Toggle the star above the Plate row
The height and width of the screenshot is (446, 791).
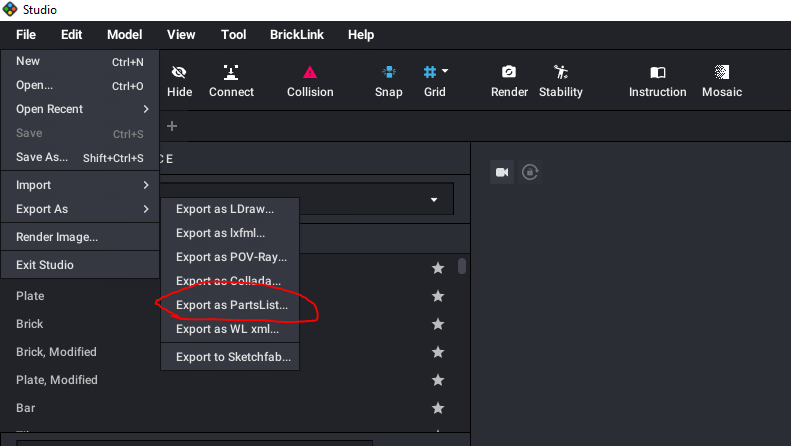tap(438, 268)
